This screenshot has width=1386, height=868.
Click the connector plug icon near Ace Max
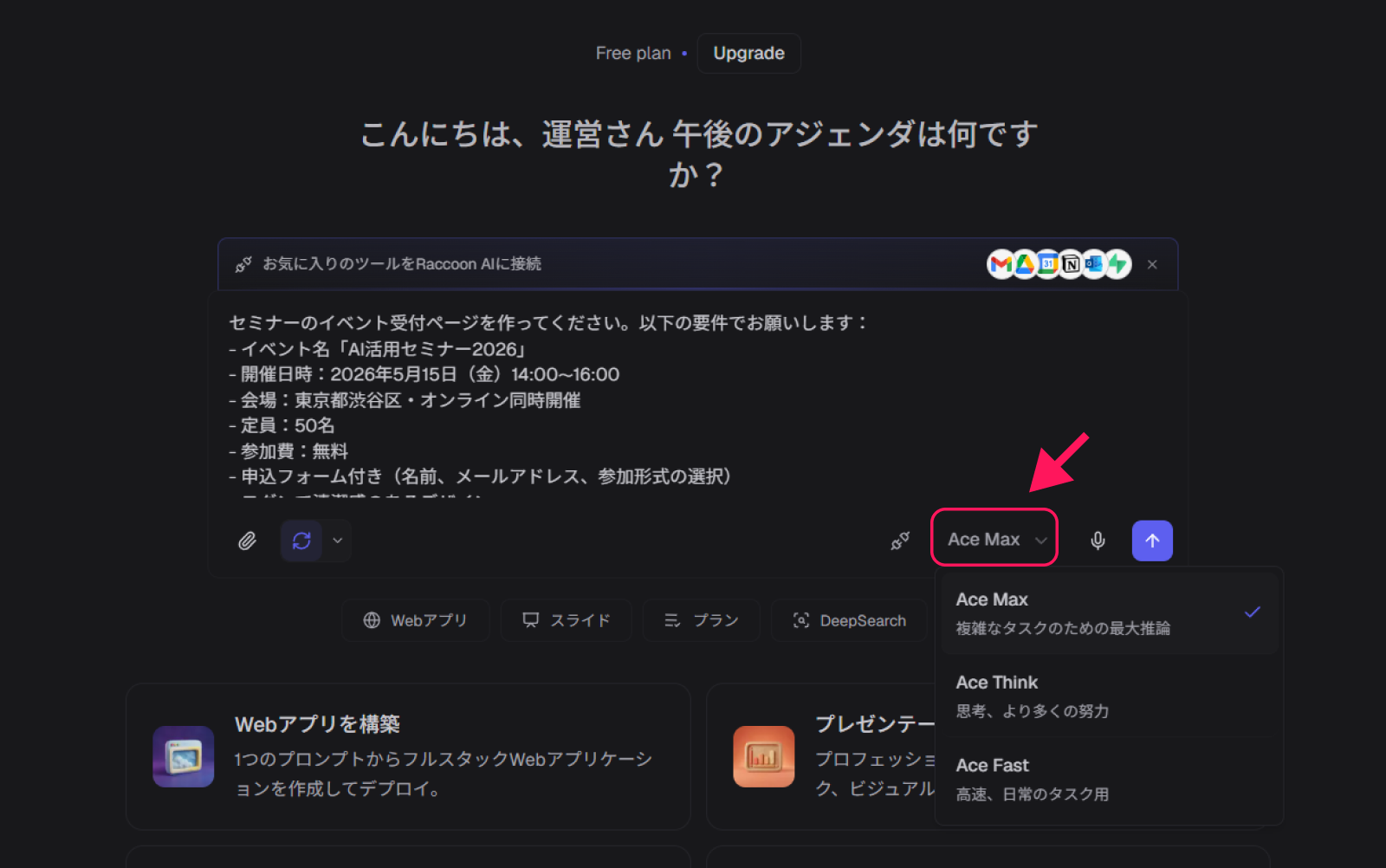click(x=900, y=541)
